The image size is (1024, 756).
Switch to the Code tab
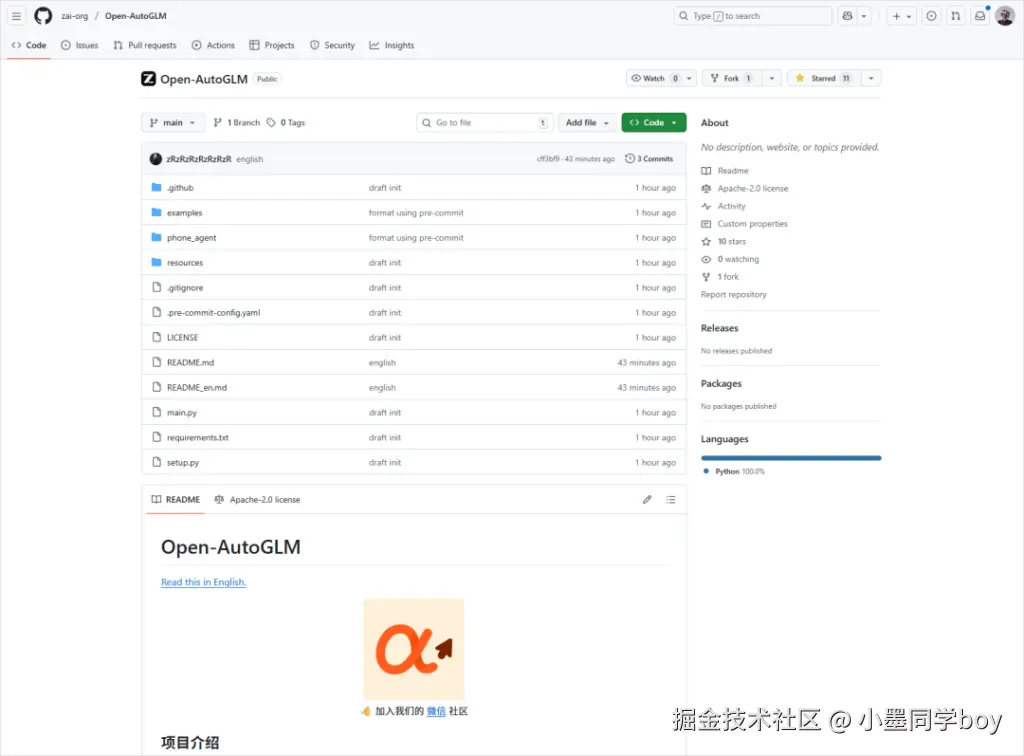[x=29, y=45]
